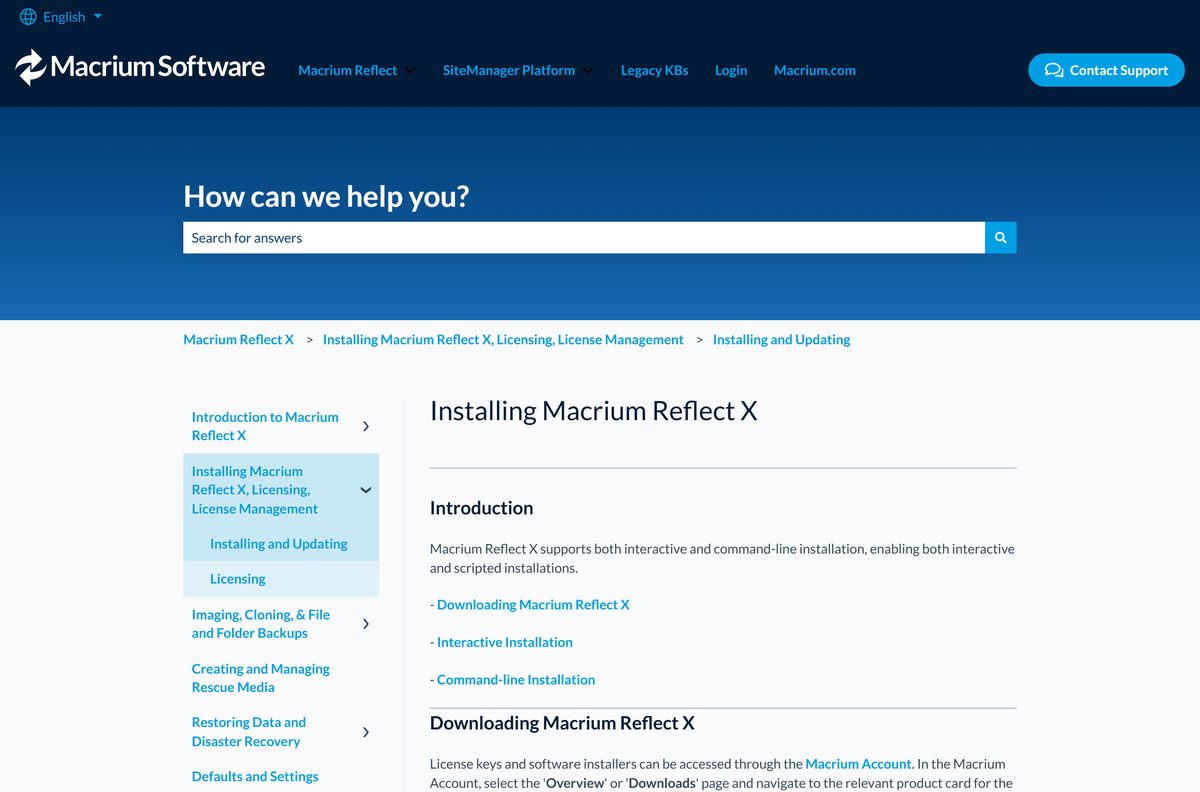The height and width of the screenshot is (792, 1200).
Task: Open the Macrium Reflect menu
Action: (x=347, y=70)
